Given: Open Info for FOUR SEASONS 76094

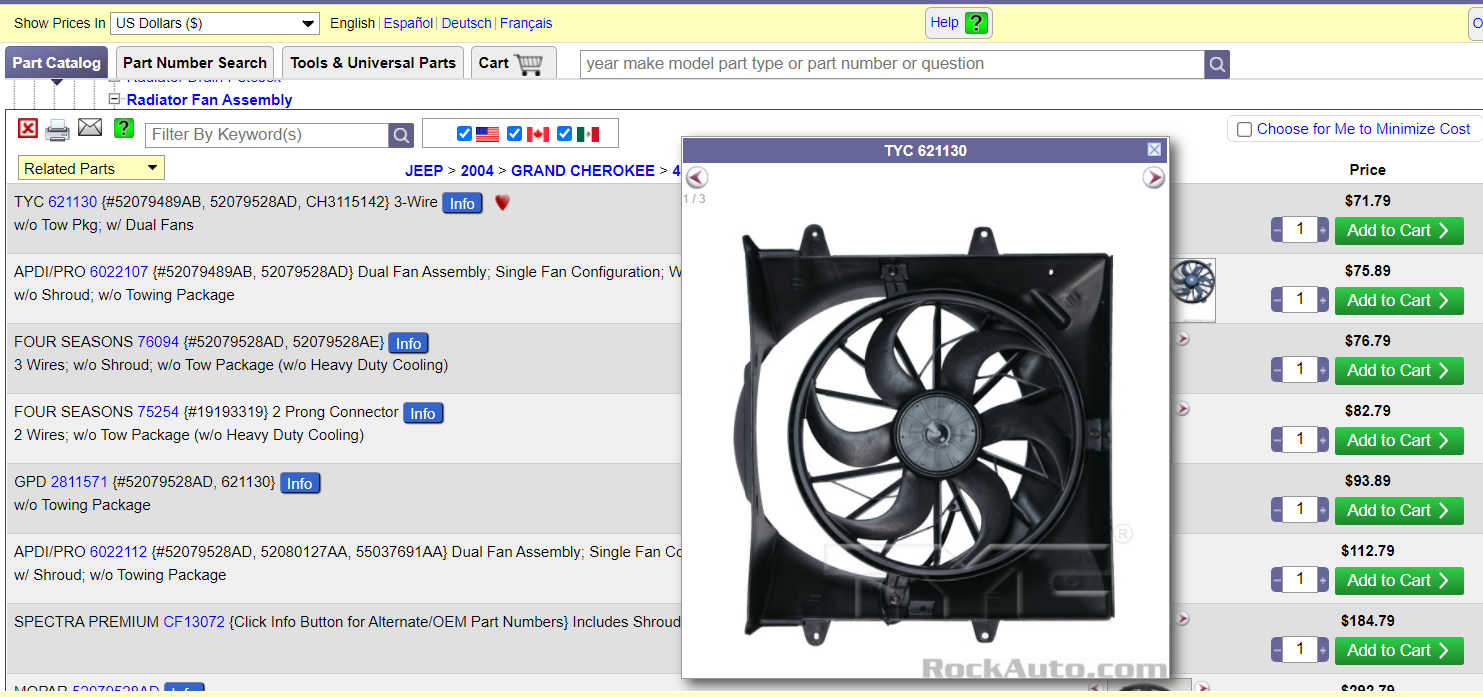Looking at the screenshot, I should (408, 343).
